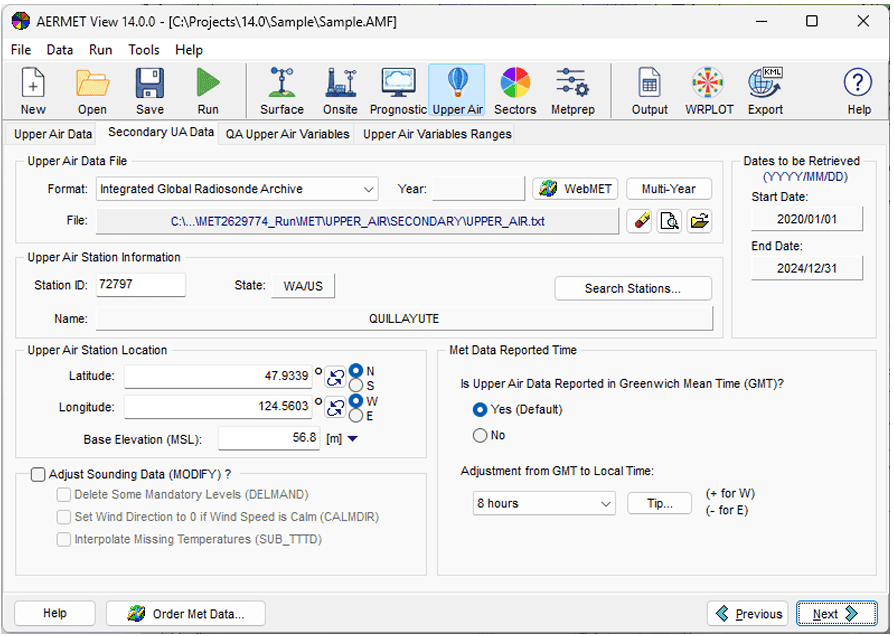This screenshot has width=894, height=636.
Task: Choose the E longitude radio button
Action: [x=356, y=416]
